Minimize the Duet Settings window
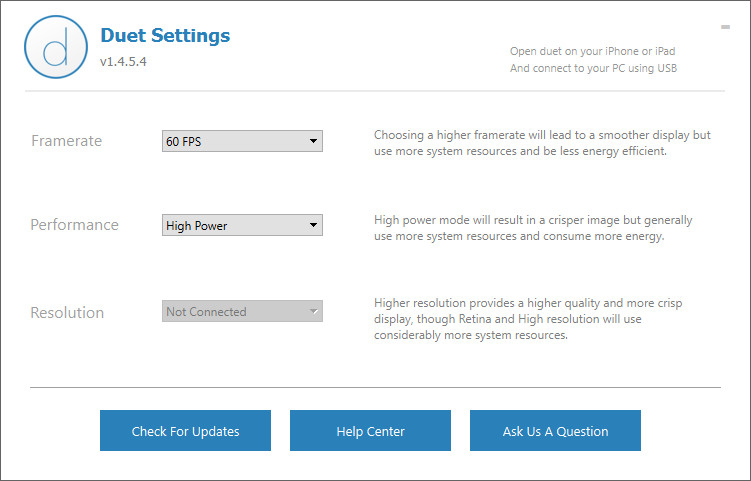 pyautogui.click(x=726, y=27)
